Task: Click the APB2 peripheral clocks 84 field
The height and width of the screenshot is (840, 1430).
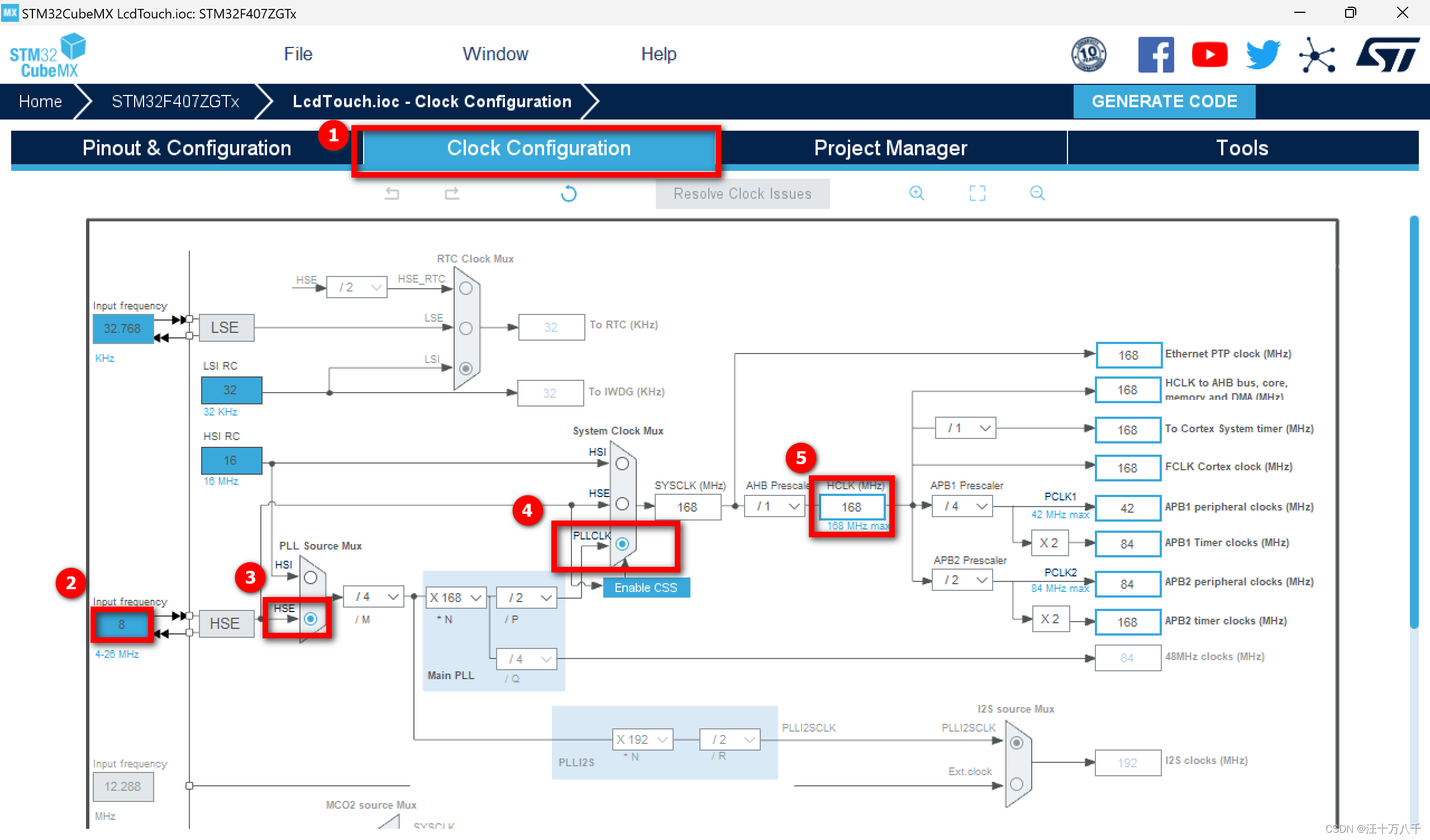Action: [x=1128, y=584]
